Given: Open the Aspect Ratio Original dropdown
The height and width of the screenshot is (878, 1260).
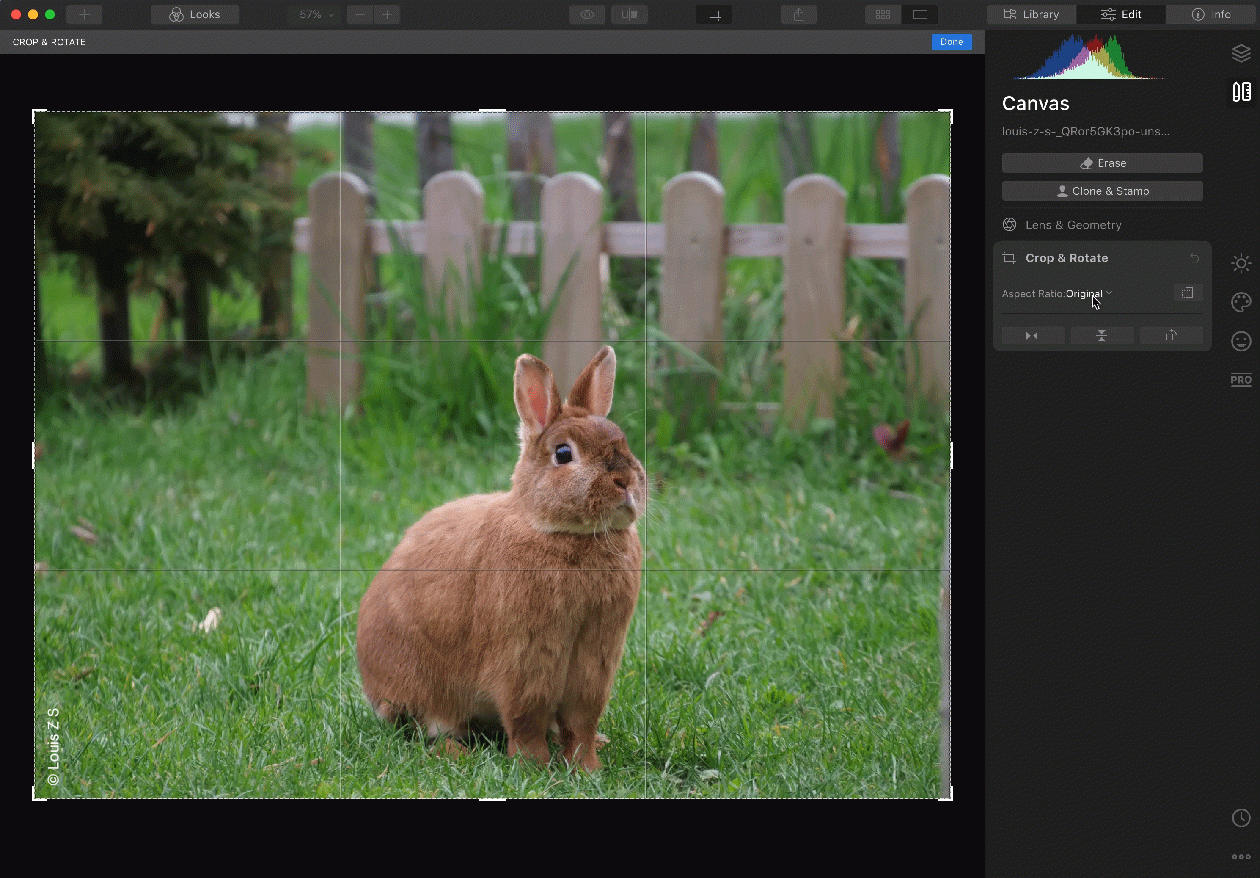Looking at the screenshot, I should click(1088, 293).
